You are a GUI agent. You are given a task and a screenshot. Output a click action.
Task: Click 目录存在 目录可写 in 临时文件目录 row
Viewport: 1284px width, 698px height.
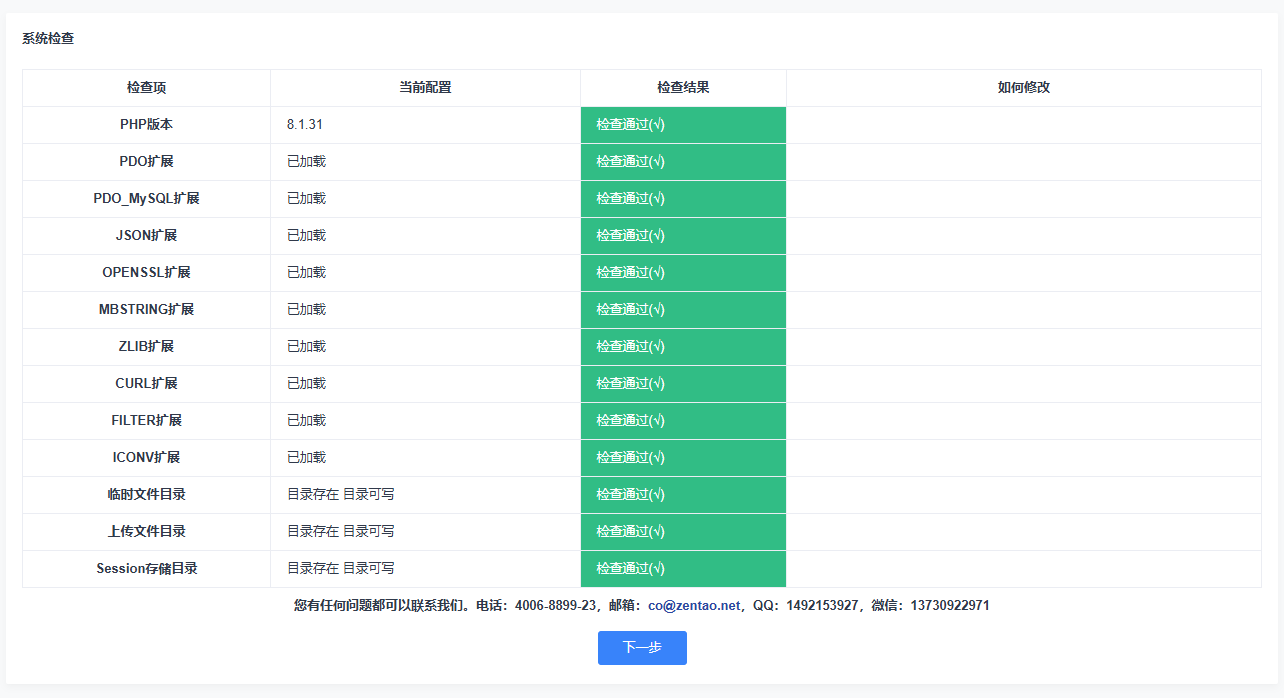click(x=340, y=495)
